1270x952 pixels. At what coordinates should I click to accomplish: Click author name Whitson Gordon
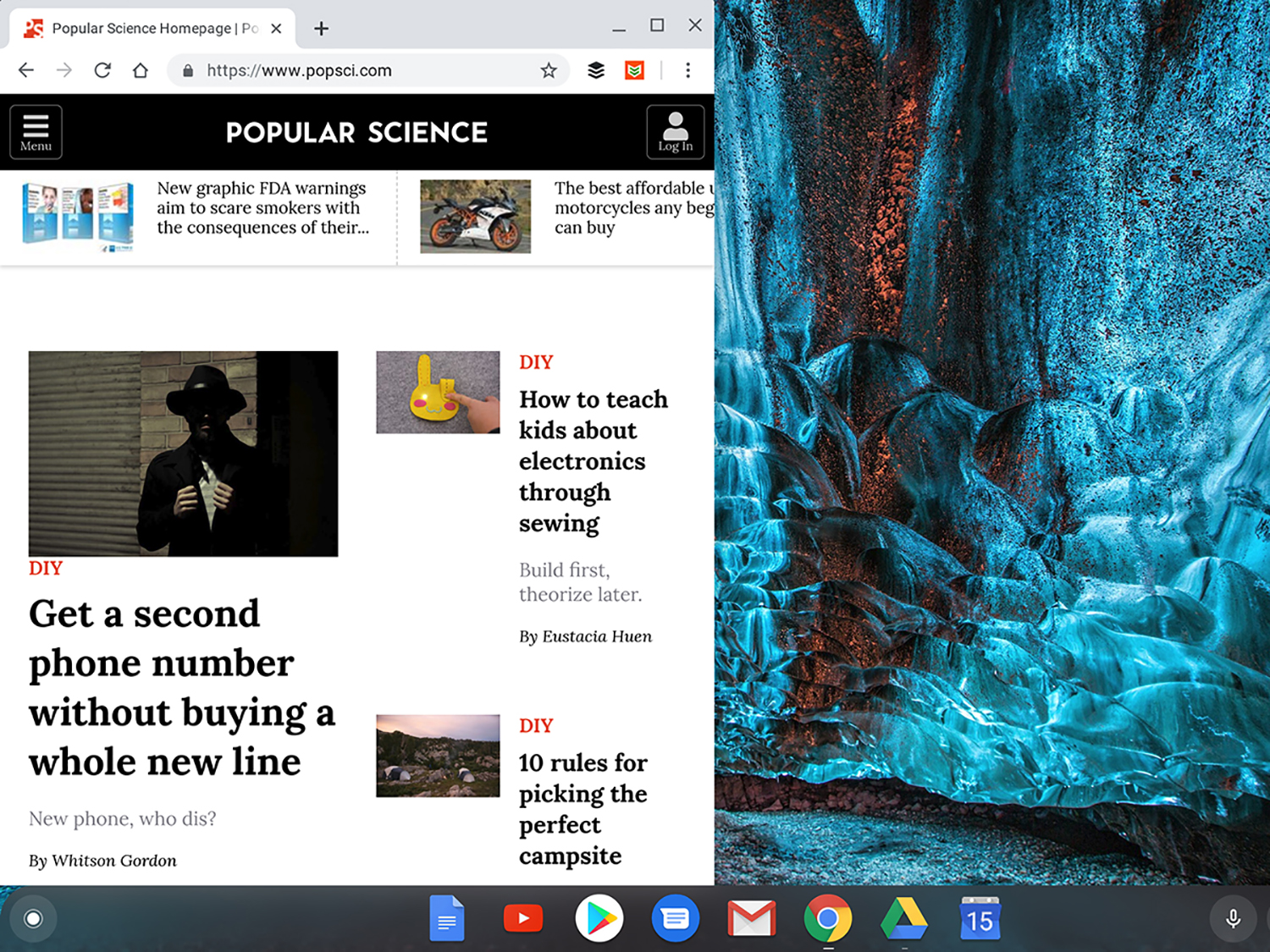114,861
